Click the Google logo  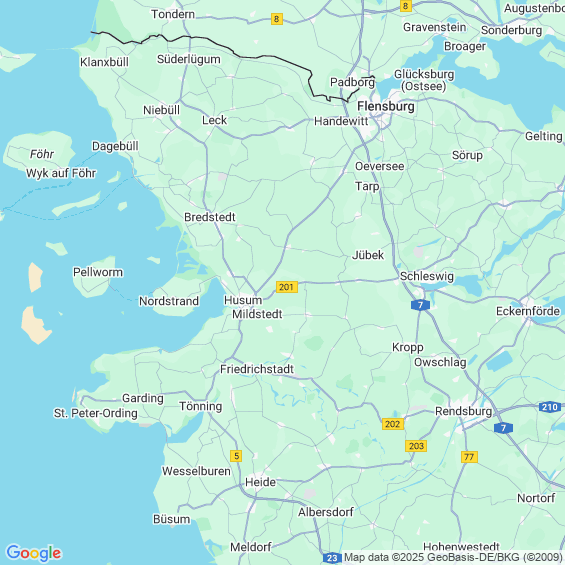tap(34, 553)
